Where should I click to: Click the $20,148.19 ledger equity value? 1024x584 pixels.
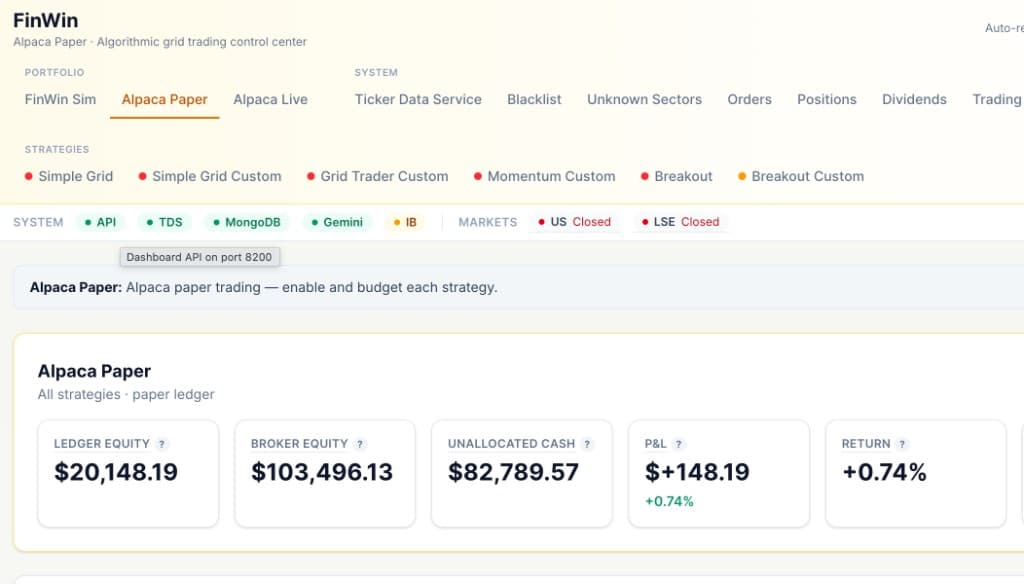116,472
